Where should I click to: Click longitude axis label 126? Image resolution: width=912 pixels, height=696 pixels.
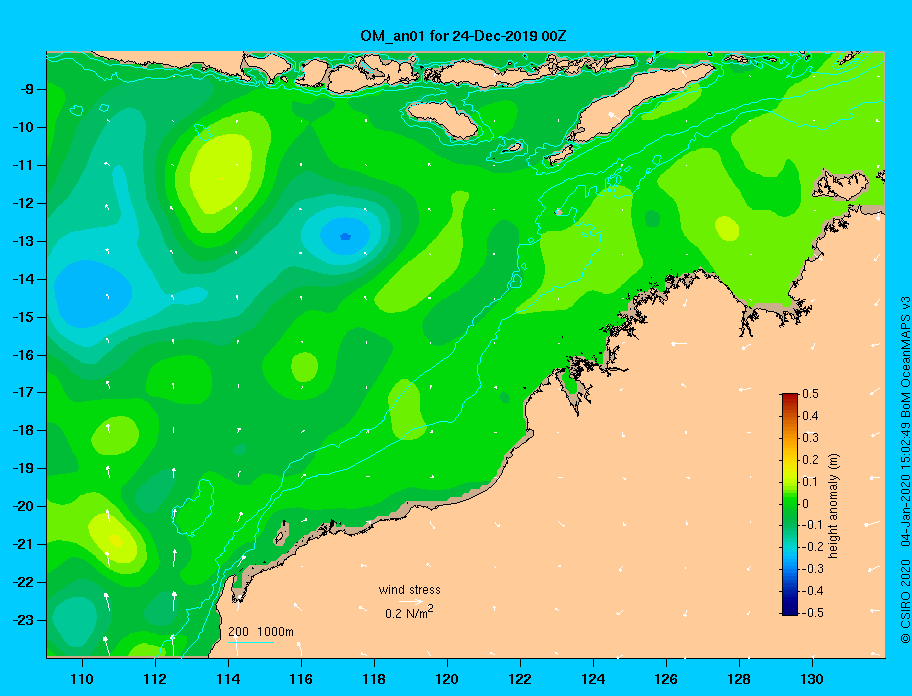click(666, 679)
